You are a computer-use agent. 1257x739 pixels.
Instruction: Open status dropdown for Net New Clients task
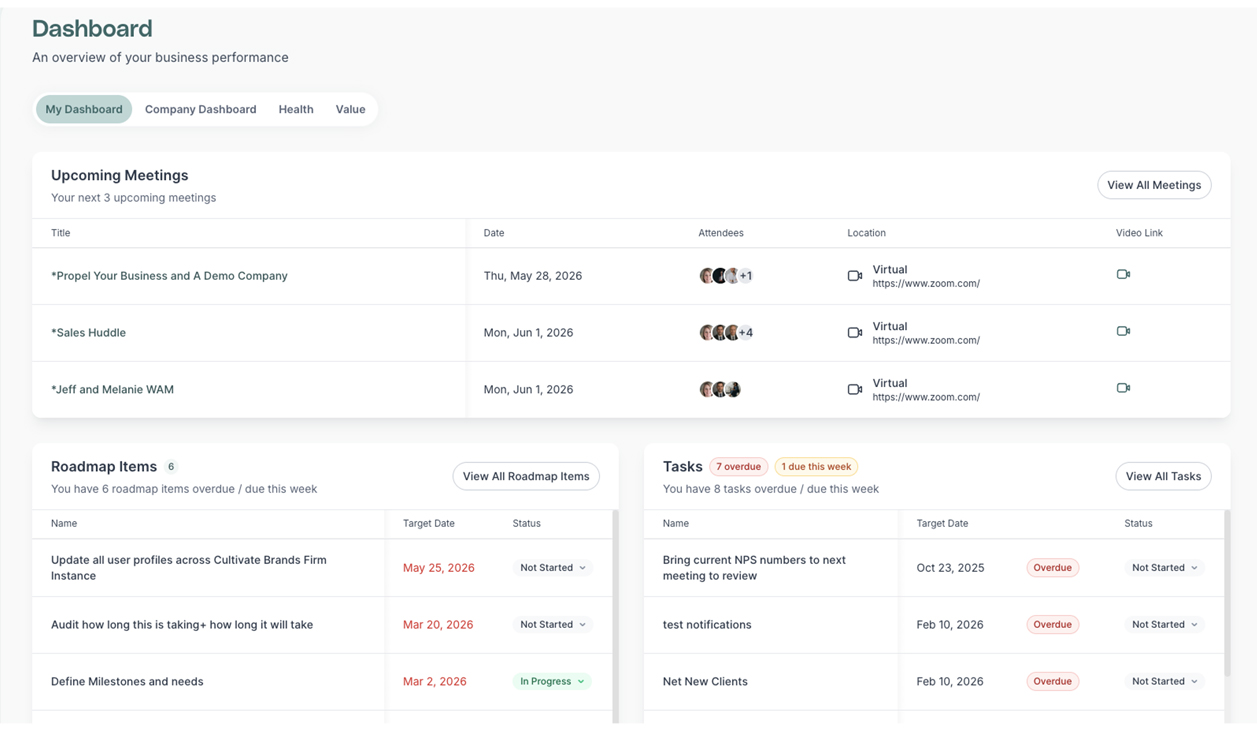click(1165, 682)
